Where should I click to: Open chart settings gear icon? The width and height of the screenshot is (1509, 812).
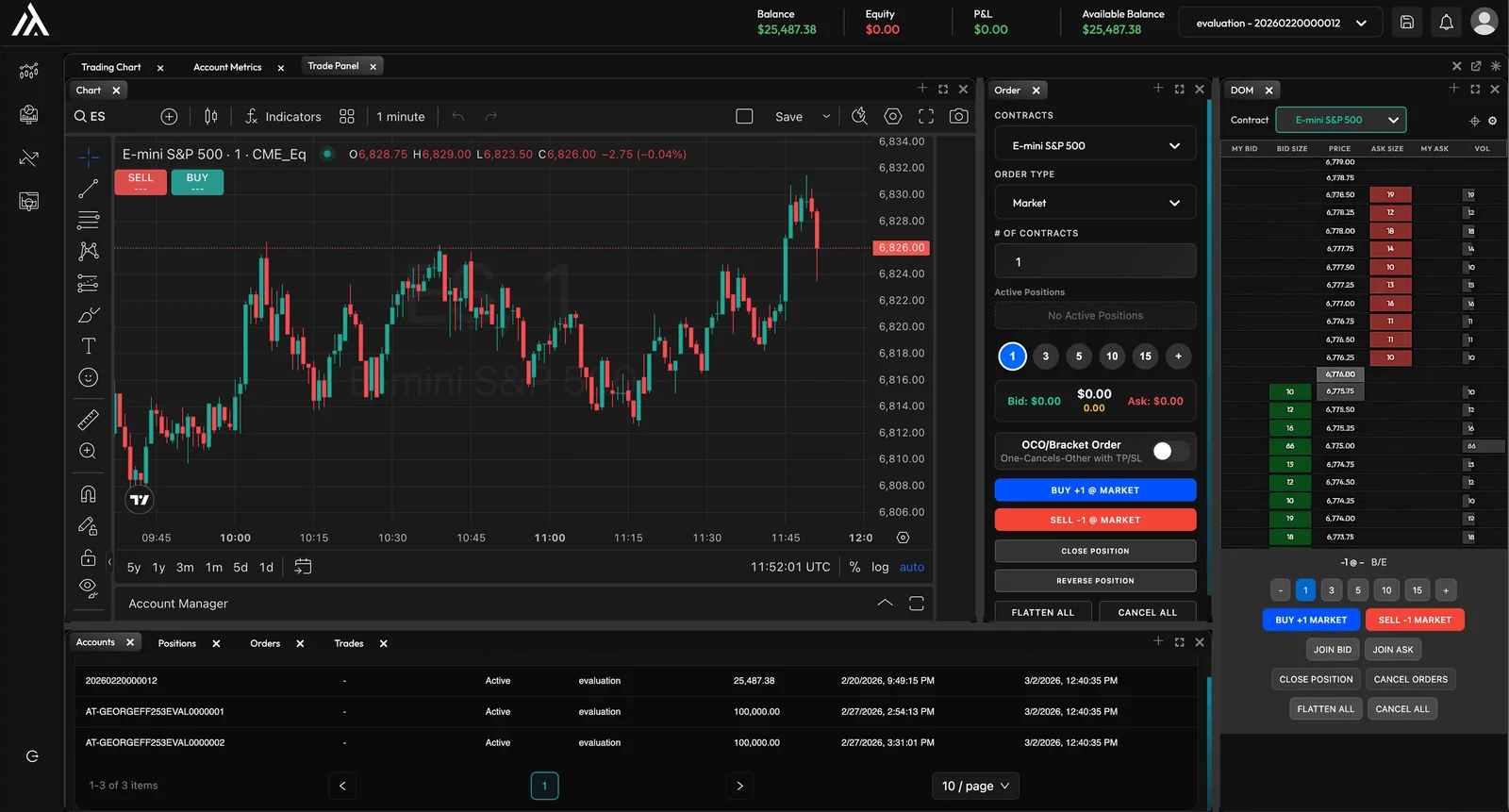click(x=893, y=116)
